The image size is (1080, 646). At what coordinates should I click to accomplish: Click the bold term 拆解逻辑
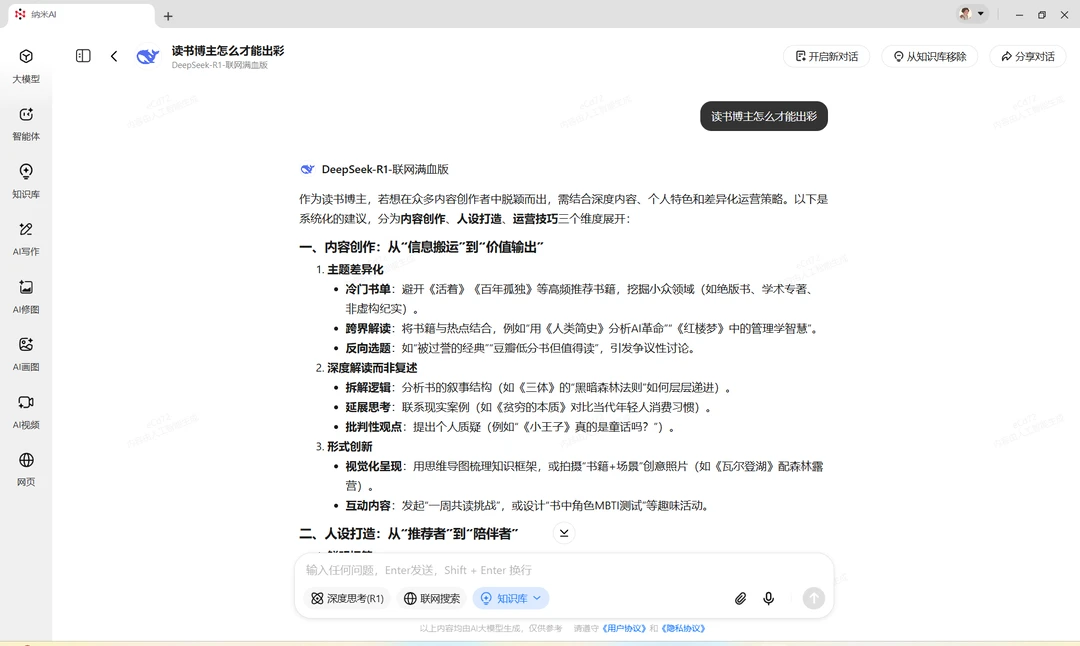tap(368, 388)
